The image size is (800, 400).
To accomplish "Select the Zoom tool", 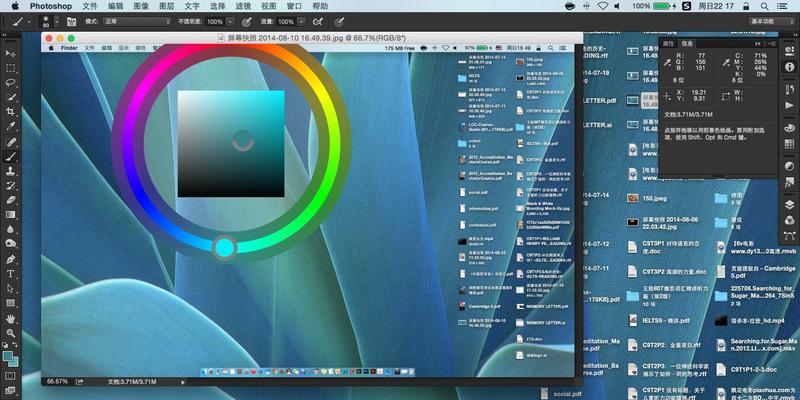I will (x=10, y=333).
